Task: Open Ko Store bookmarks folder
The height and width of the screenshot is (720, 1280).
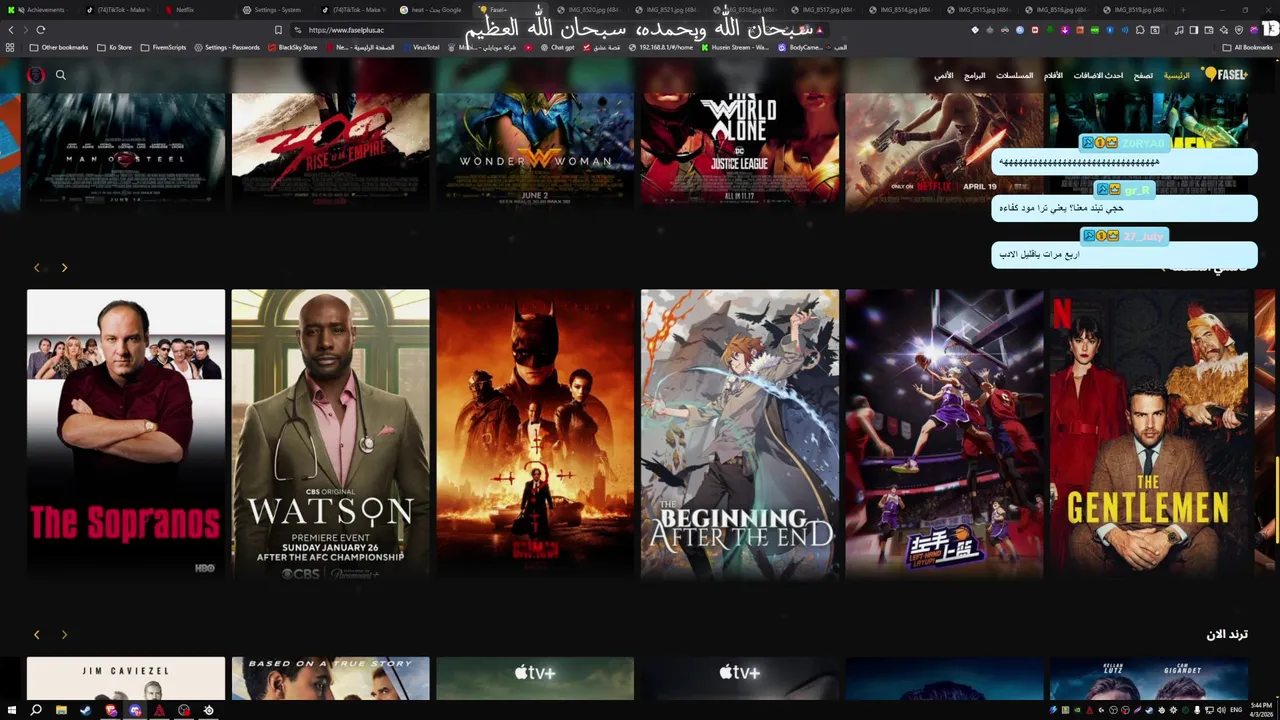Action: click(x=114, y=47)
